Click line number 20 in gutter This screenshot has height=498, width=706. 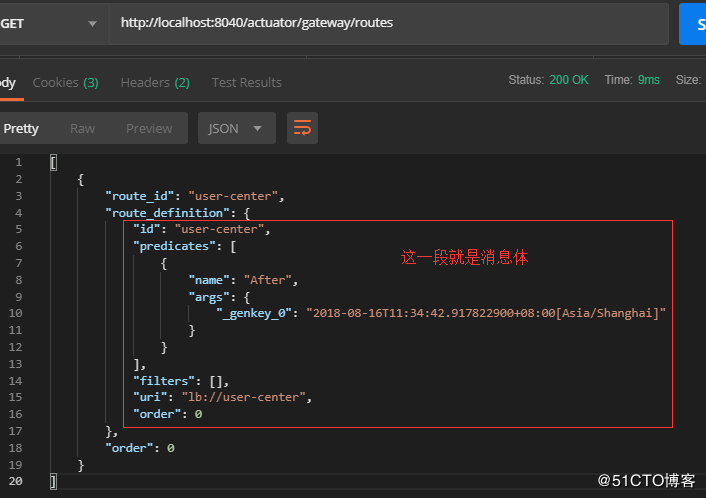[15, 481]
